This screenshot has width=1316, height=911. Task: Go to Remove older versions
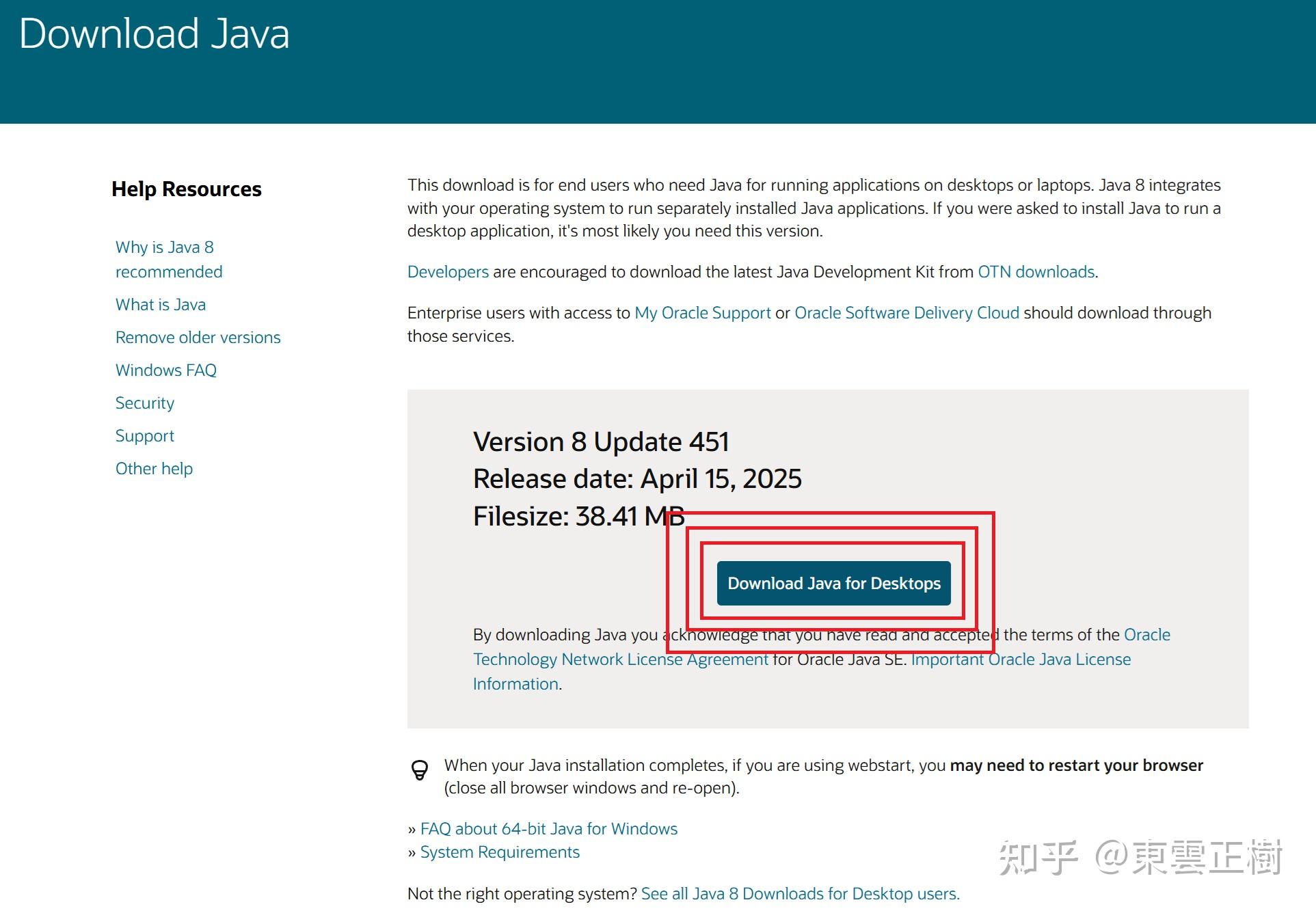[198, 337]
